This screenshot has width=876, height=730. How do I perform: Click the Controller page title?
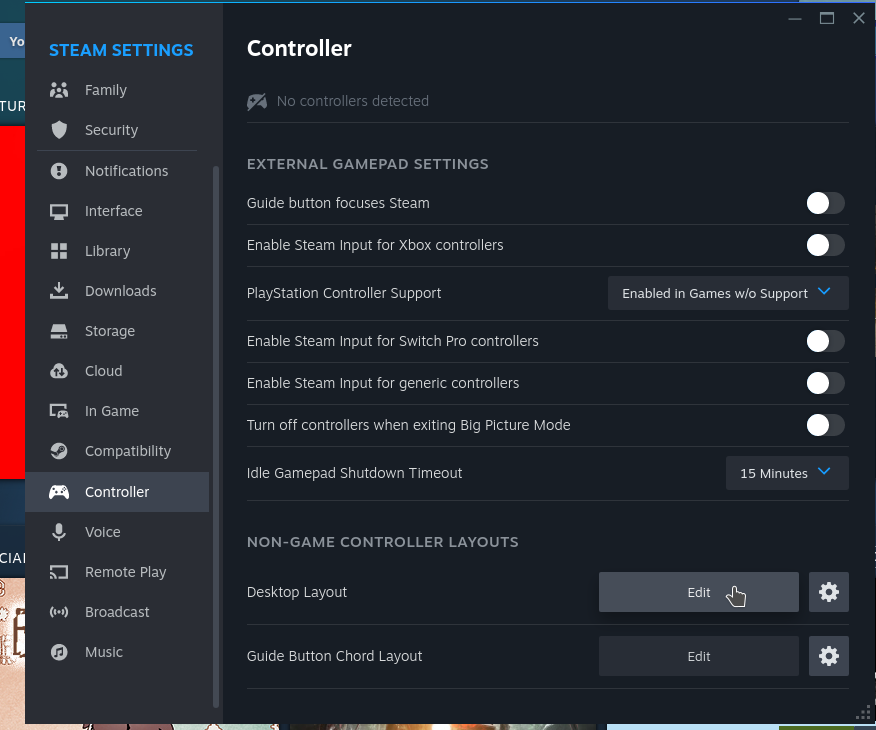[x=299, y=49]
